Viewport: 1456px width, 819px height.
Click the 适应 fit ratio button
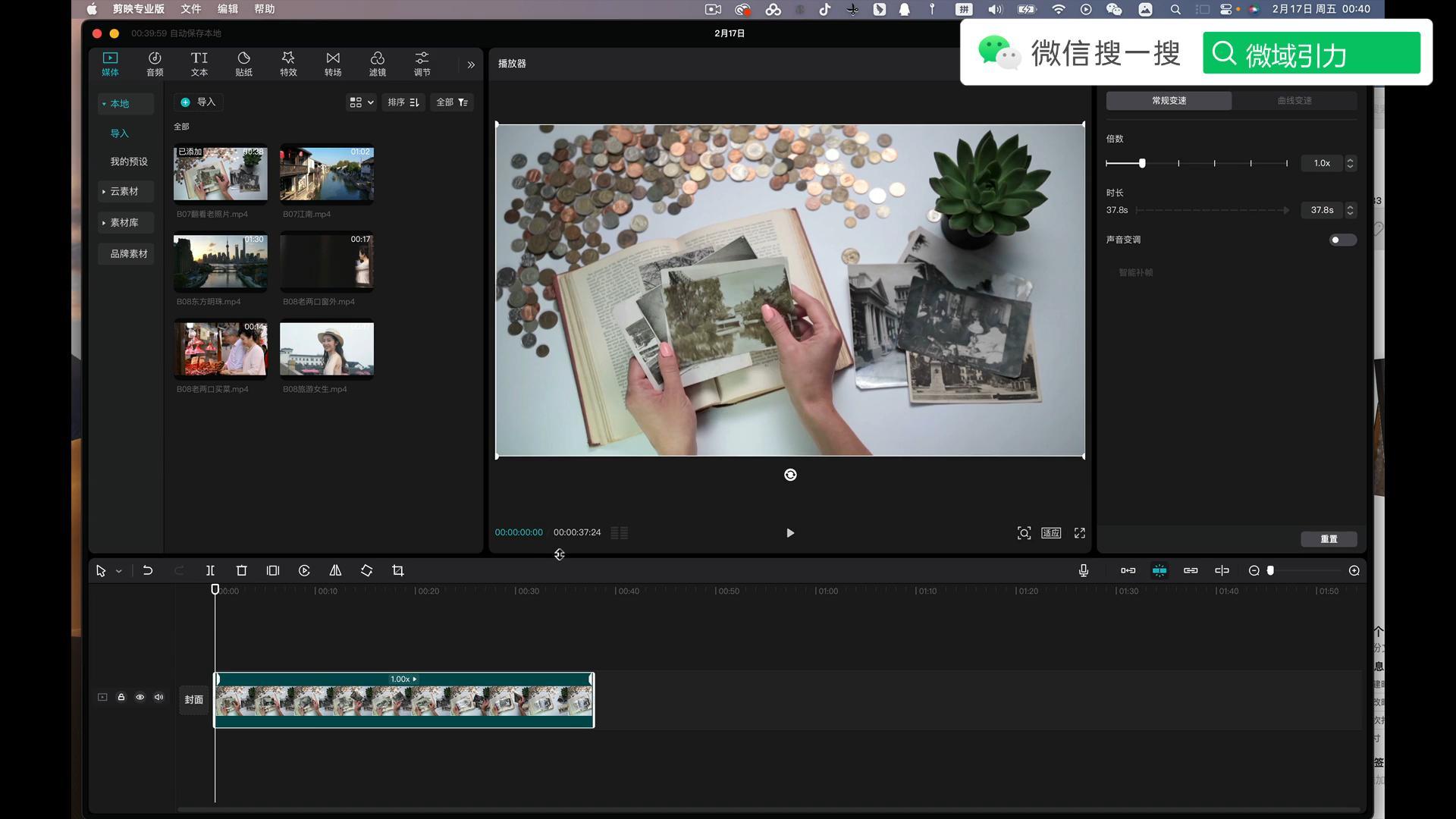coord(1051,533)
